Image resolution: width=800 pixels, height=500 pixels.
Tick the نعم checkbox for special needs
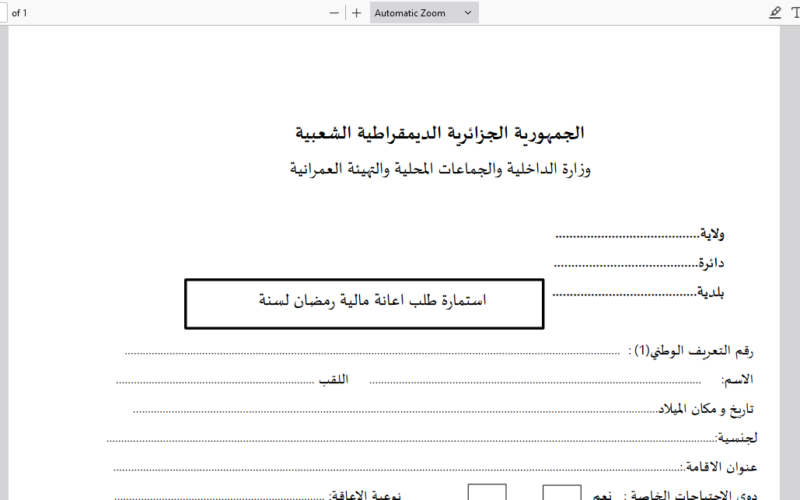(x=561, y=492)
